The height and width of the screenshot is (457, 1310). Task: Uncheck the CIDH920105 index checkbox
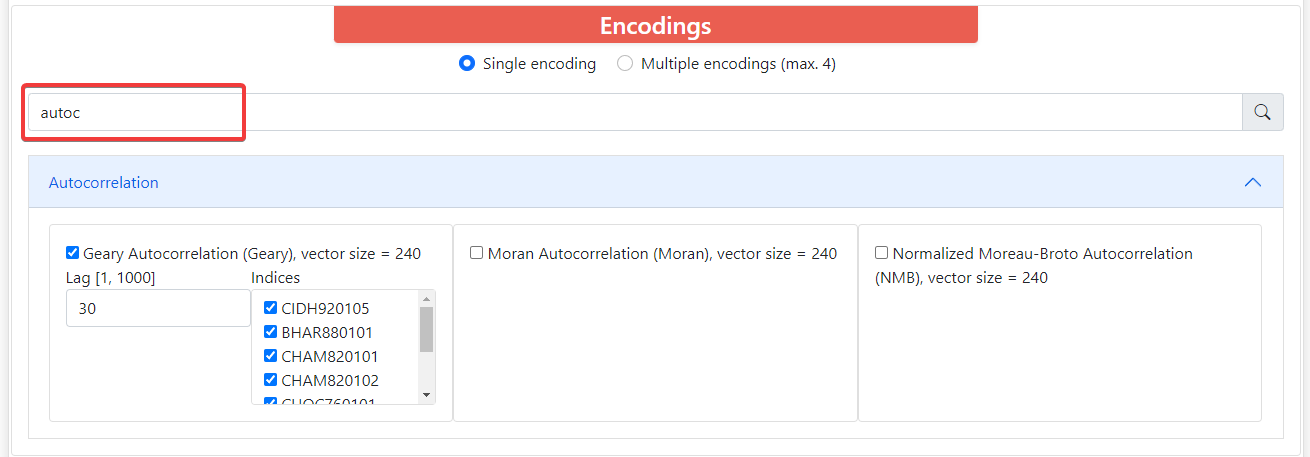click(270, 308)
